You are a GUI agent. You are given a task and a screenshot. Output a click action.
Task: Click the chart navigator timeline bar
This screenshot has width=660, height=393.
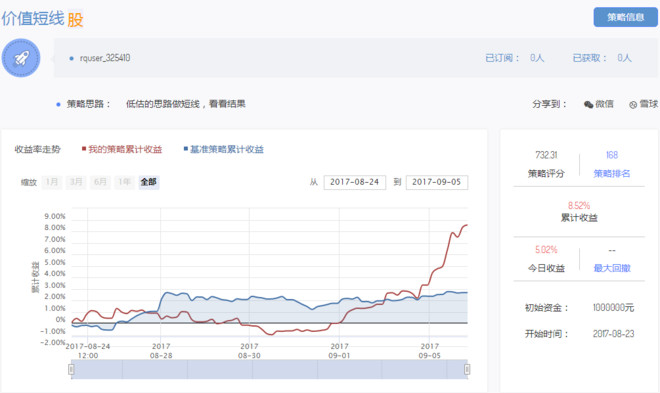(x=269, y=369)
